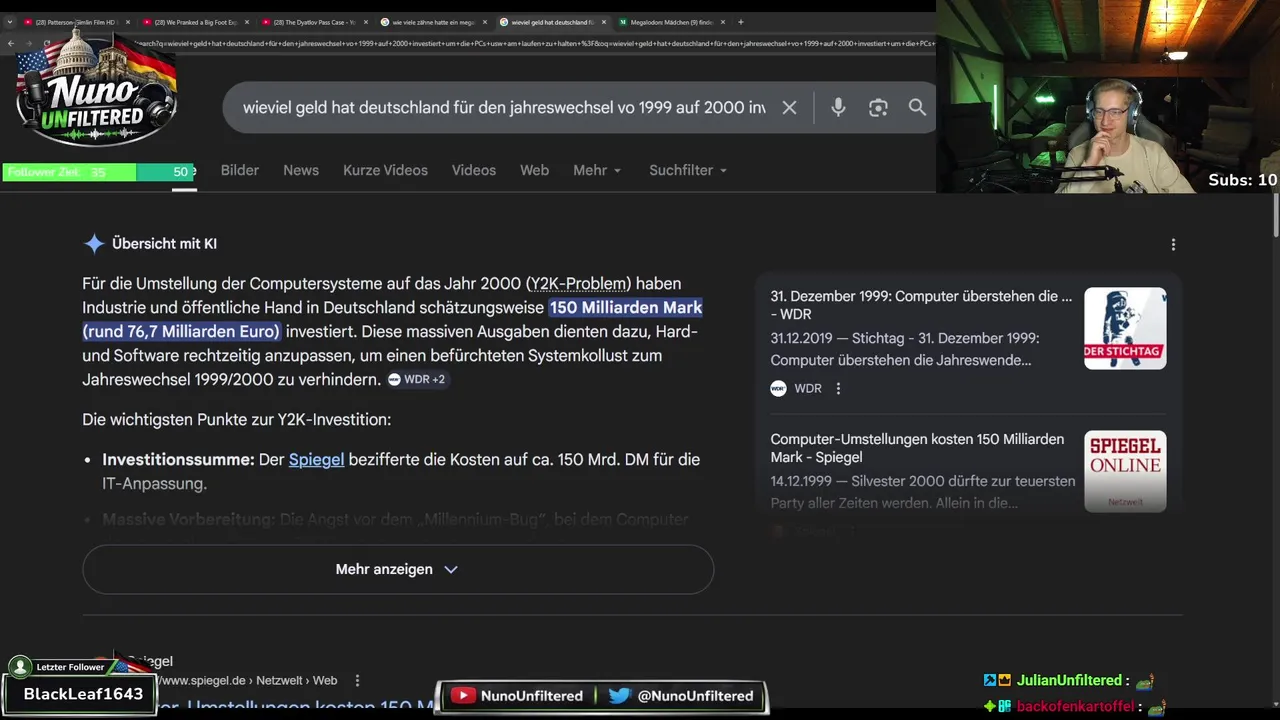Click 'Die wichtigsten Punkte zur Y2K-Investition:' text

(236, 419)
